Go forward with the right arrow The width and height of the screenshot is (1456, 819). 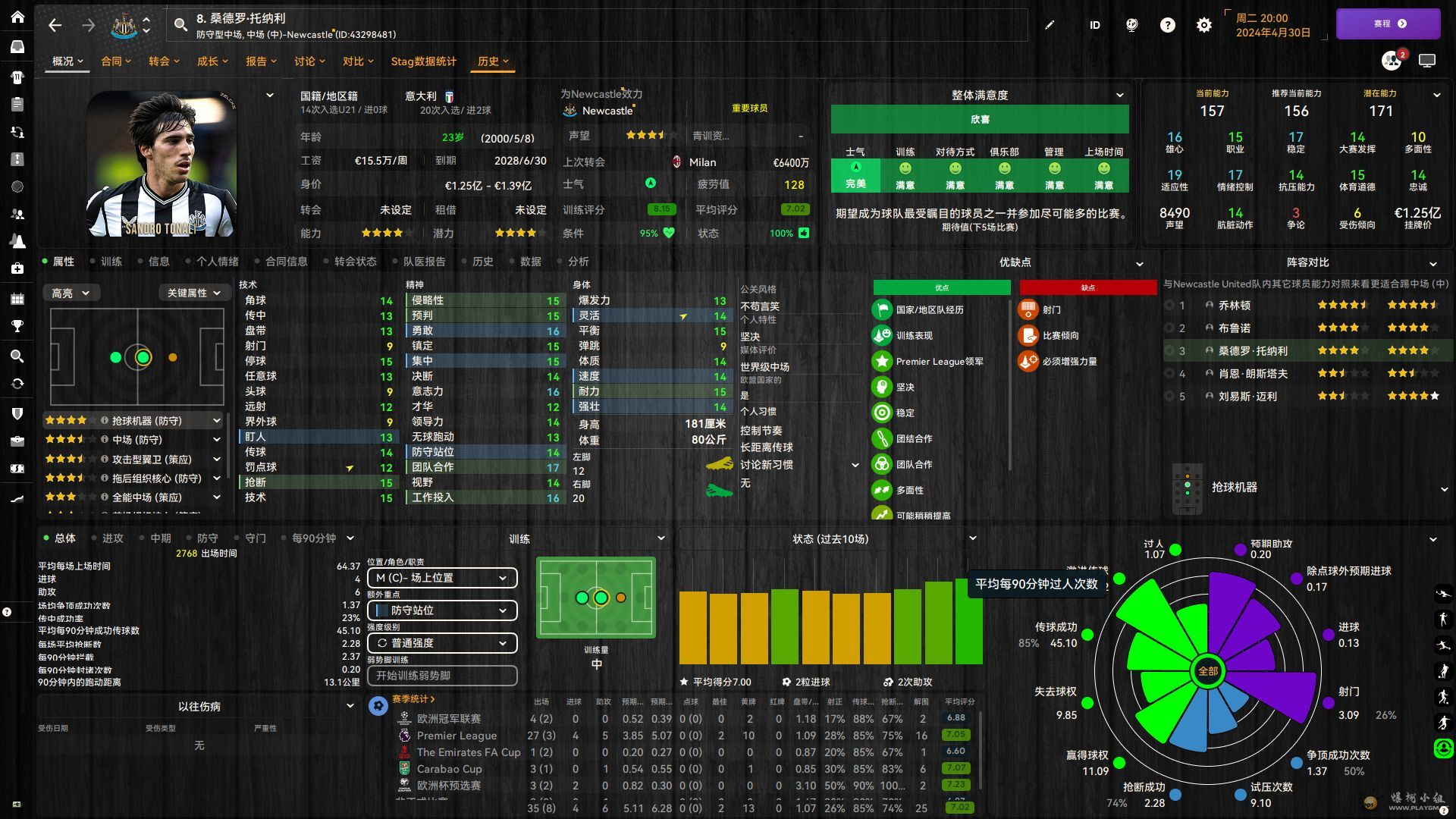click(x=89, y=25)
